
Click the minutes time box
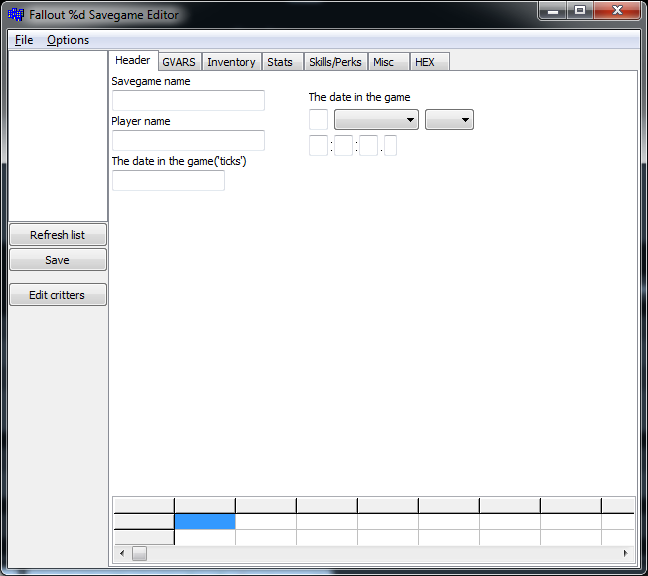point(343,145)
